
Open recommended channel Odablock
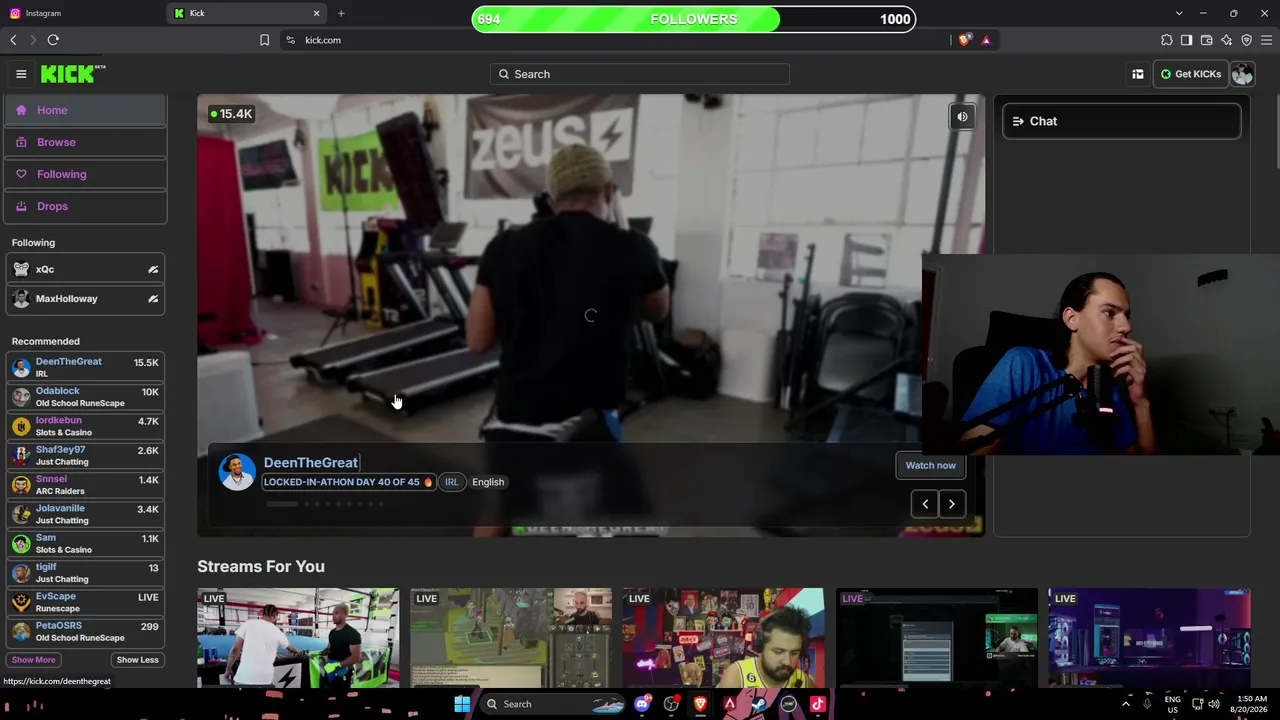86,397
